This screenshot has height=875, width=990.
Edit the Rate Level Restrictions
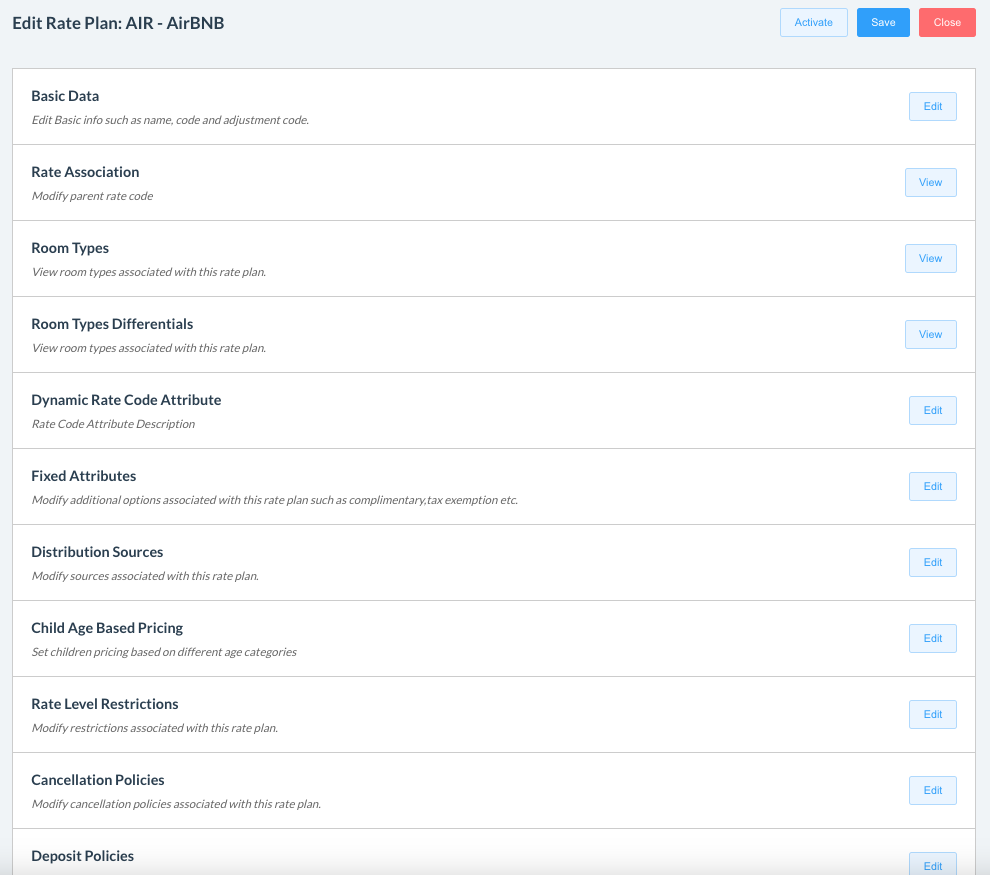click(932, 714)
